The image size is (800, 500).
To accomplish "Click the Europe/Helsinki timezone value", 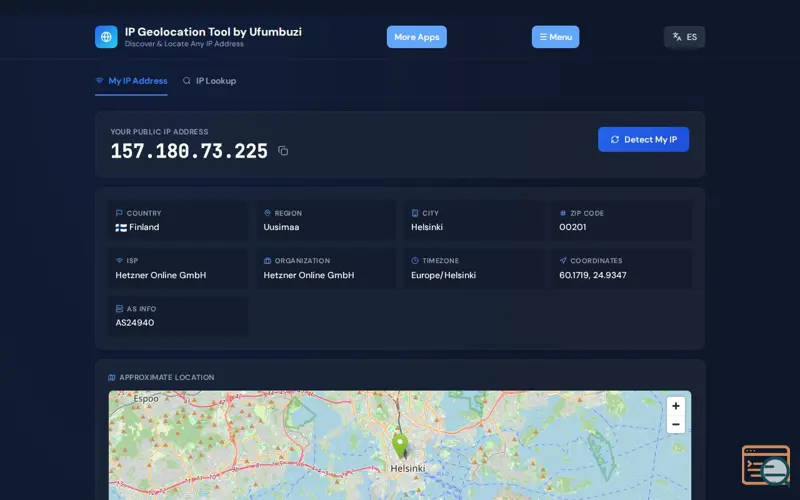I will click(x=443, y=275).
